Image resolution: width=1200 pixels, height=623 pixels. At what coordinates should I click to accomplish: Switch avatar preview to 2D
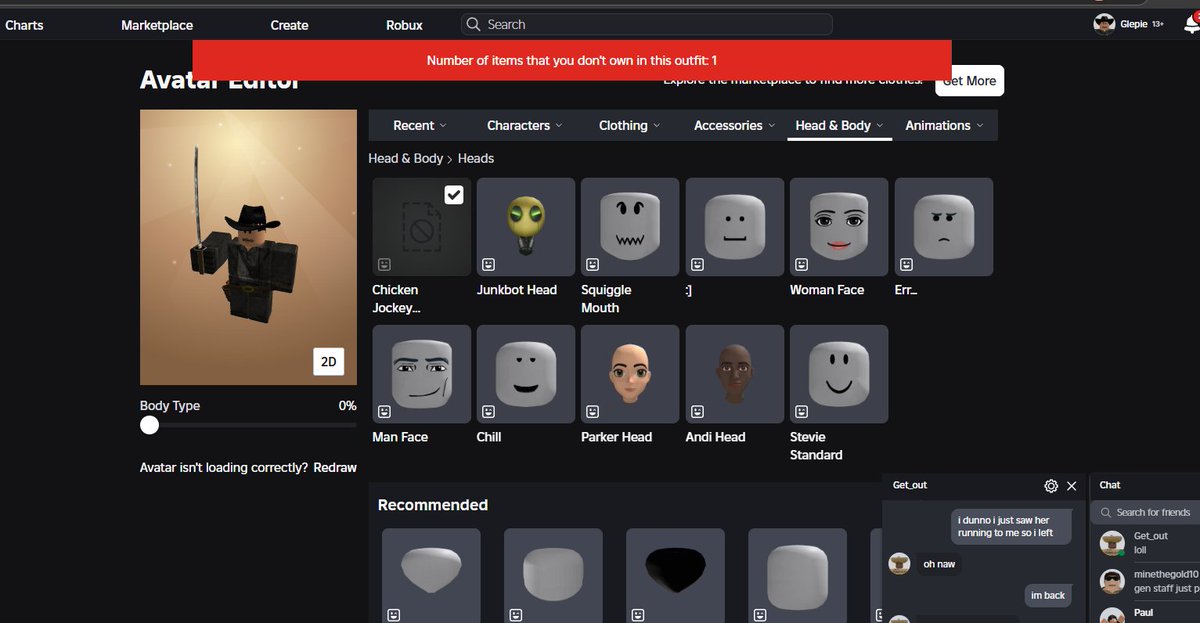coord(329,362)
